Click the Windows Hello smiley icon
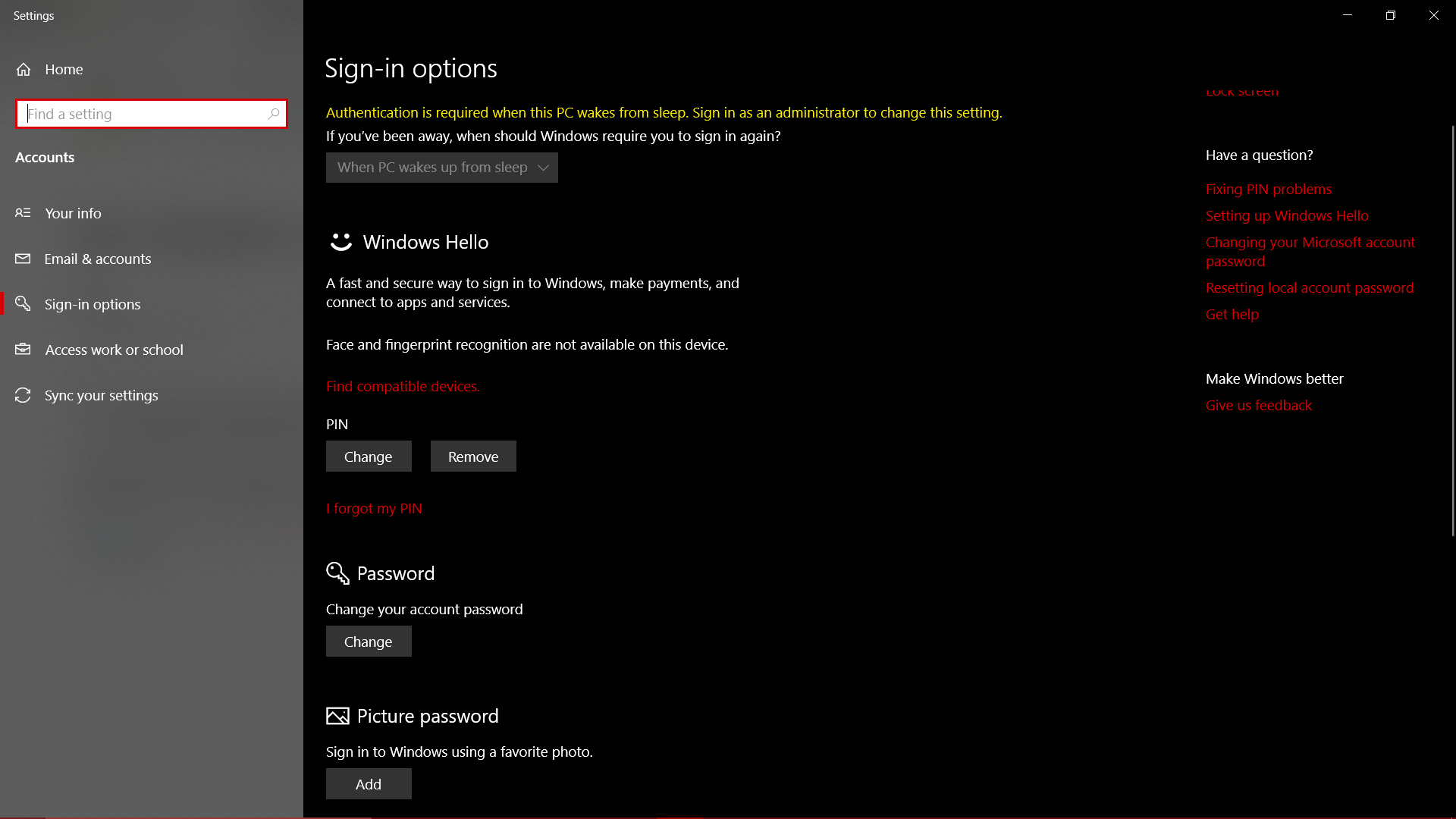1456x819 pixels. (x=340, y=242)
